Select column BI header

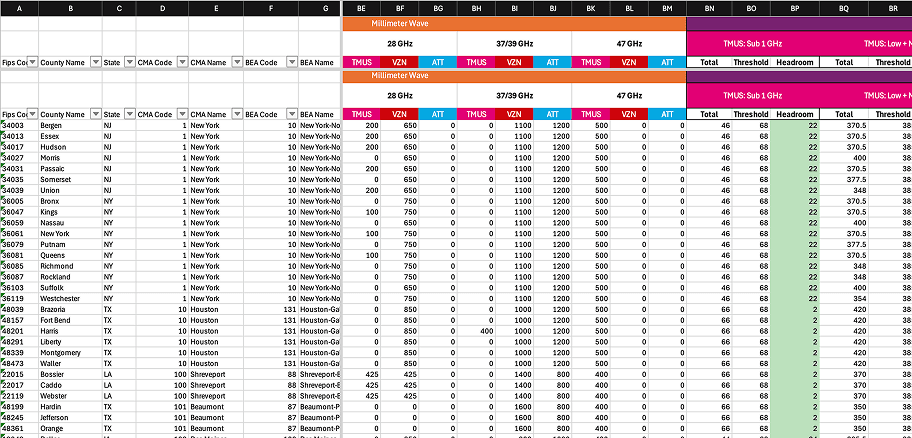click(514, 8)
